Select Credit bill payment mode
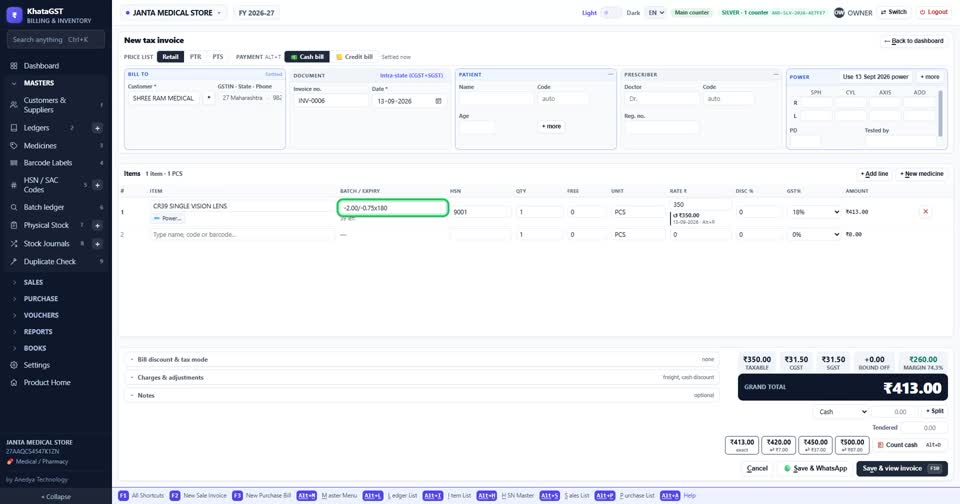960x504 pixels. click(x=354, y=57)
